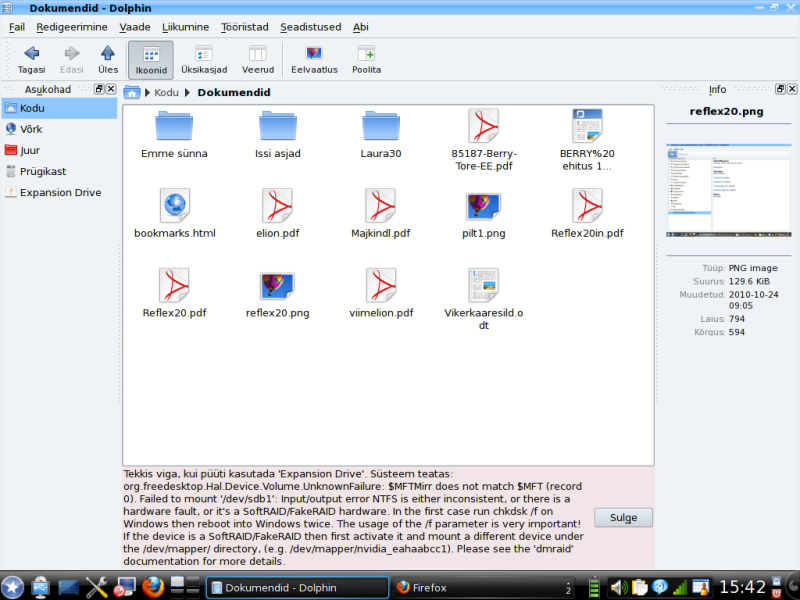Open the Seadistused menu

[x=310, y=27]
